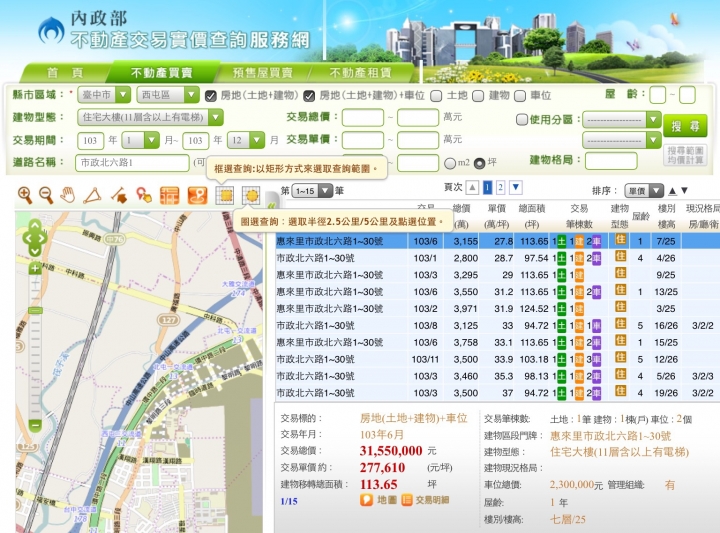Go to results page 2
Screen dimensions: 720x533
point(501,187)
